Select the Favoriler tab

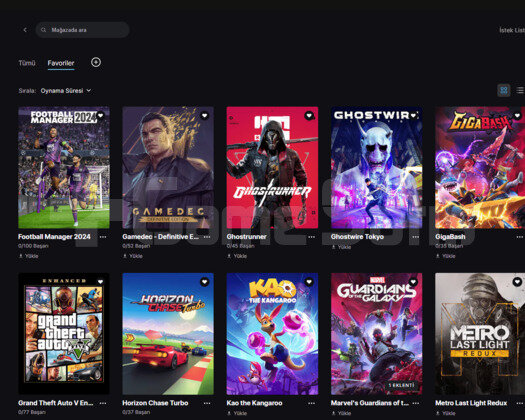[61, 63]
